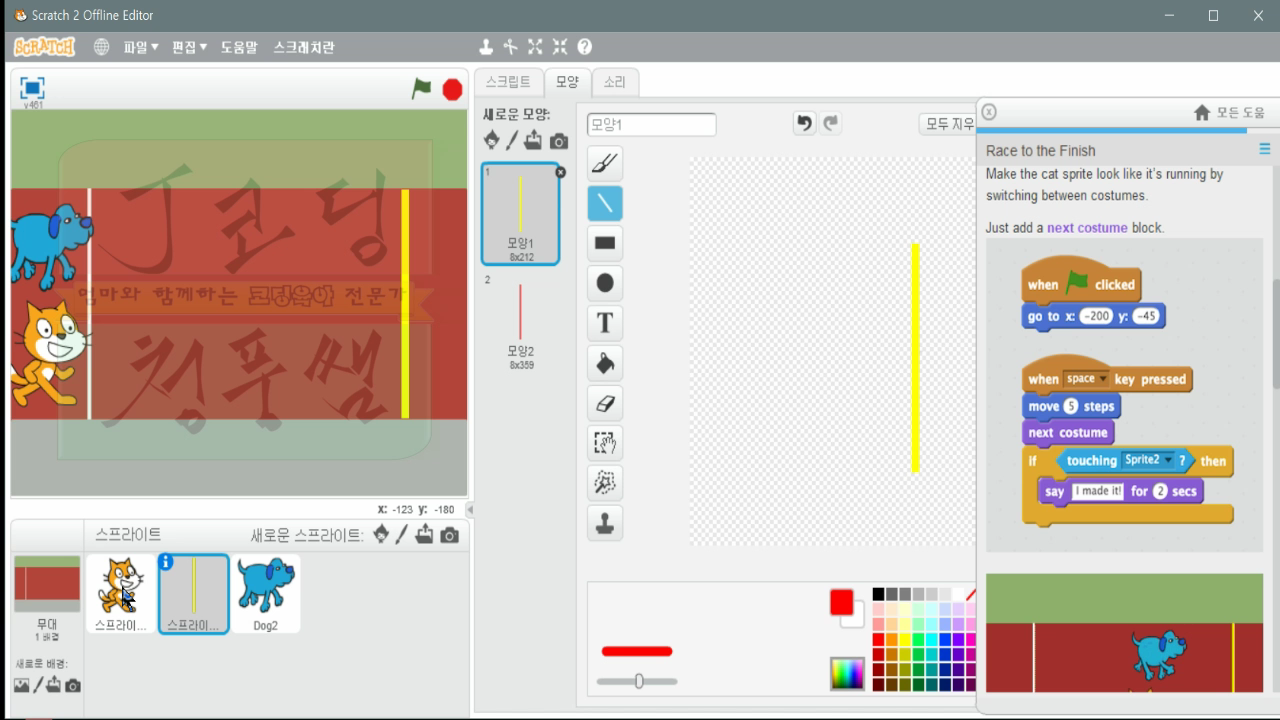
Task: Click the Shrink sprite icon in top toolbar
Action: click(x=560, y=47)
